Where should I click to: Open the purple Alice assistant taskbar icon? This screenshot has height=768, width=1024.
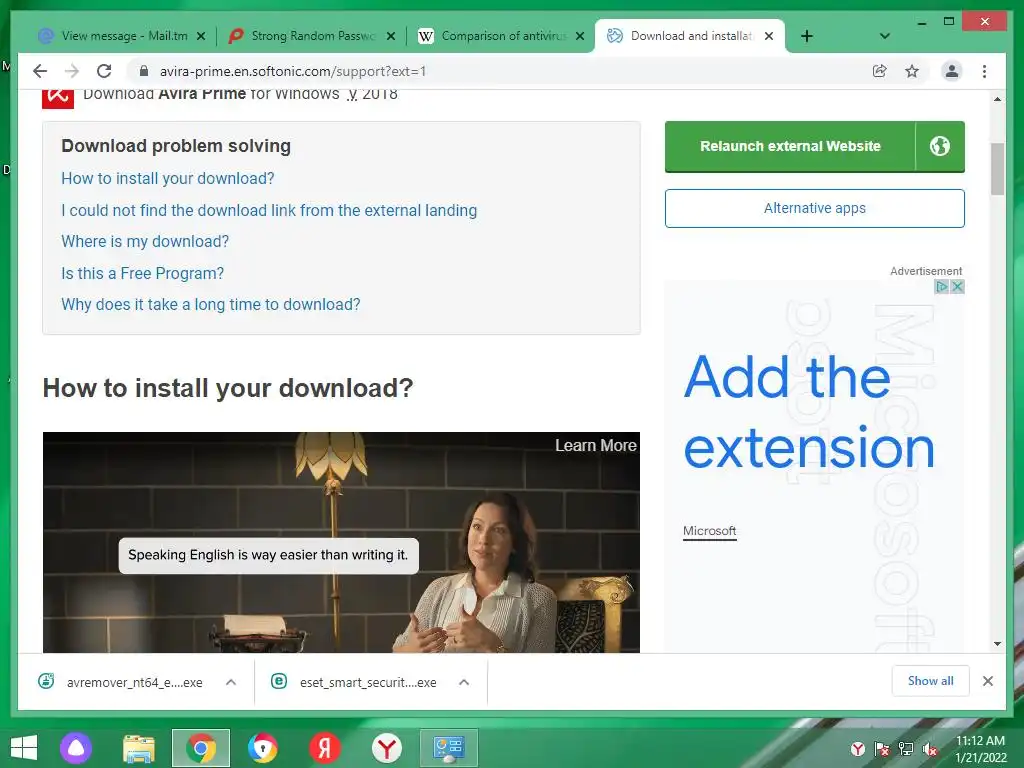pos(76,748)
